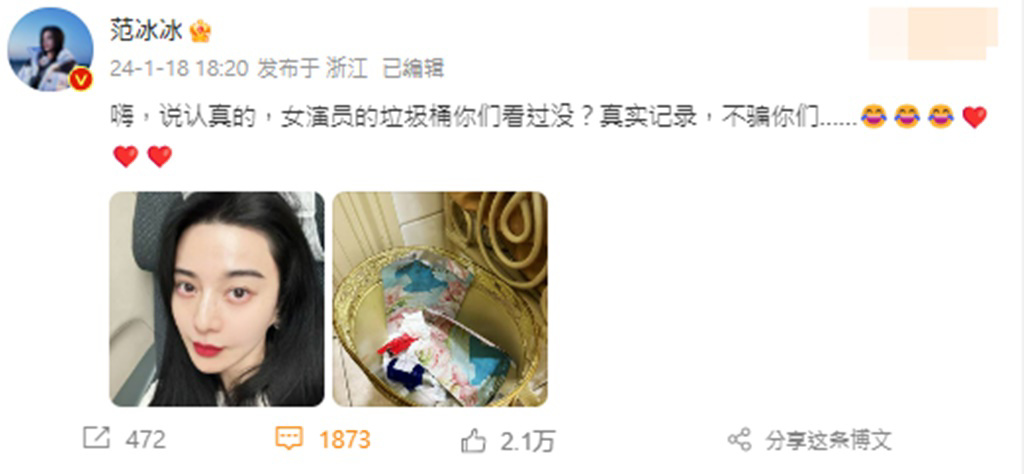Open 范冰冰's profile avatar
Image resolution: width=1024 pixels, height=474 pixels.
coord(50,50)
